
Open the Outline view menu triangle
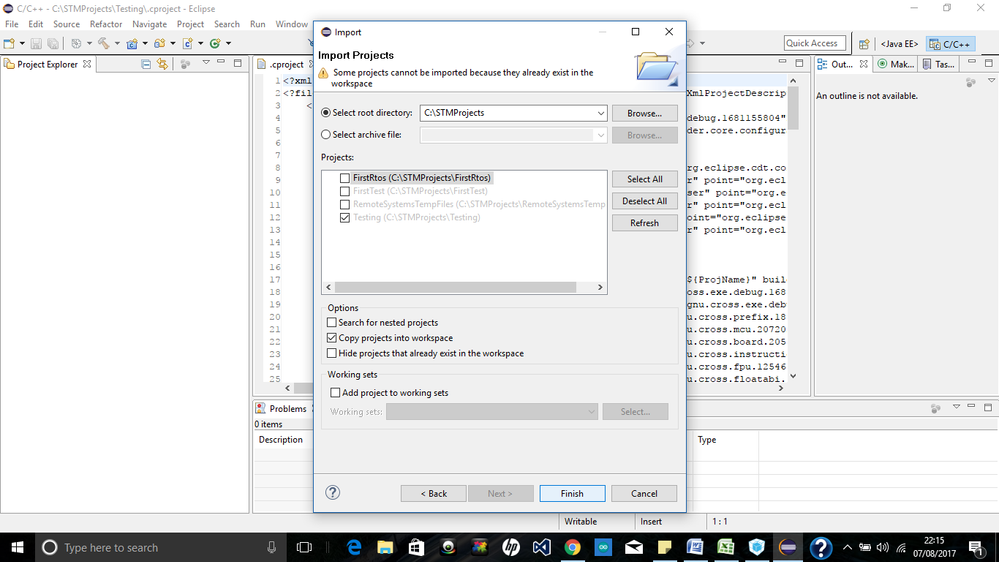click(991, 81)
